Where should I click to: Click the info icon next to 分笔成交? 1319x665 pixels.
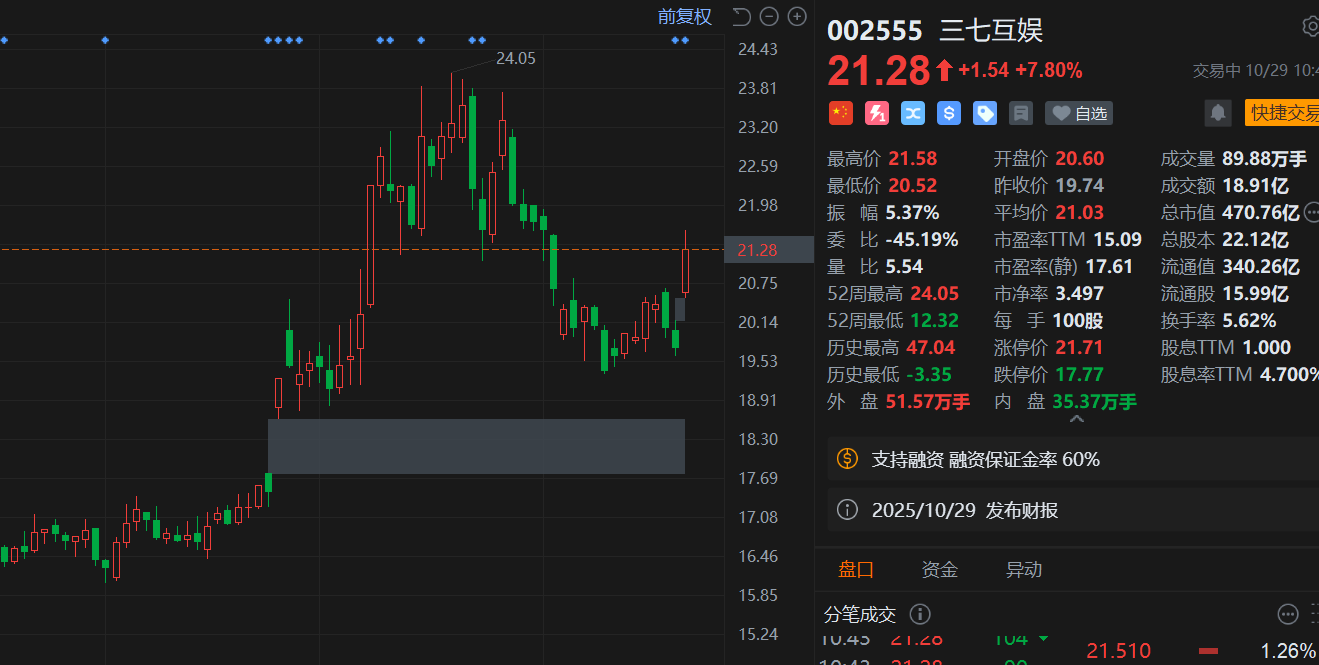(920, 614)
